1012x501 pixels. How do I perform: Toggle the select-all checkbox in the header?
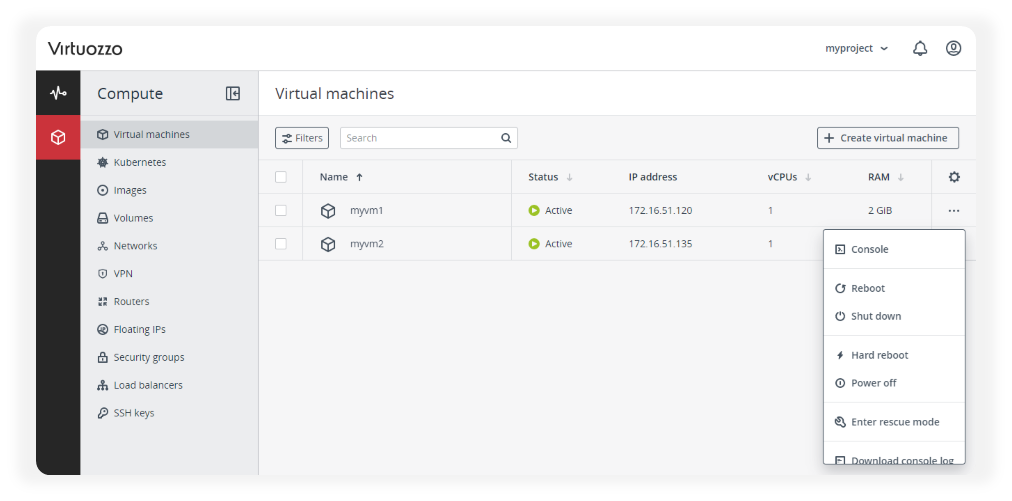pos(281,177)
